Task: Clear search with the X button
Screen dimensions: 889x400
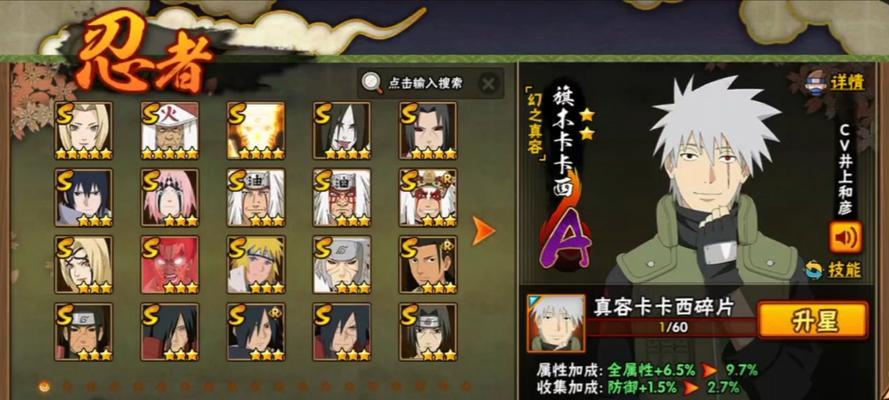Action: click(488, 84)
